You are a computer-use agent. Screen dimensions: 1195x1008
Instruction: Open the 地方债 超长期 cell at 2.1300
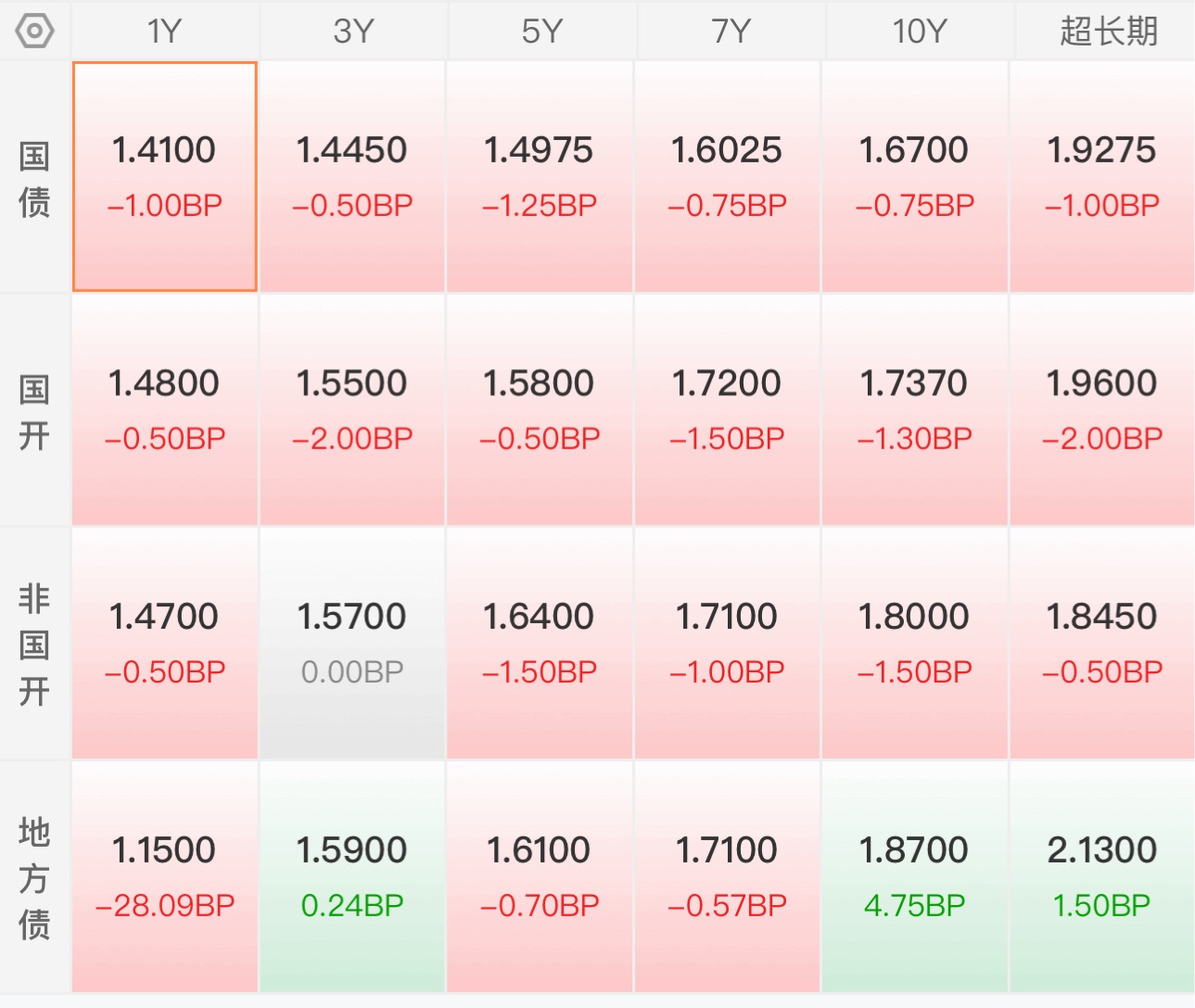[x=1102, y=877]
